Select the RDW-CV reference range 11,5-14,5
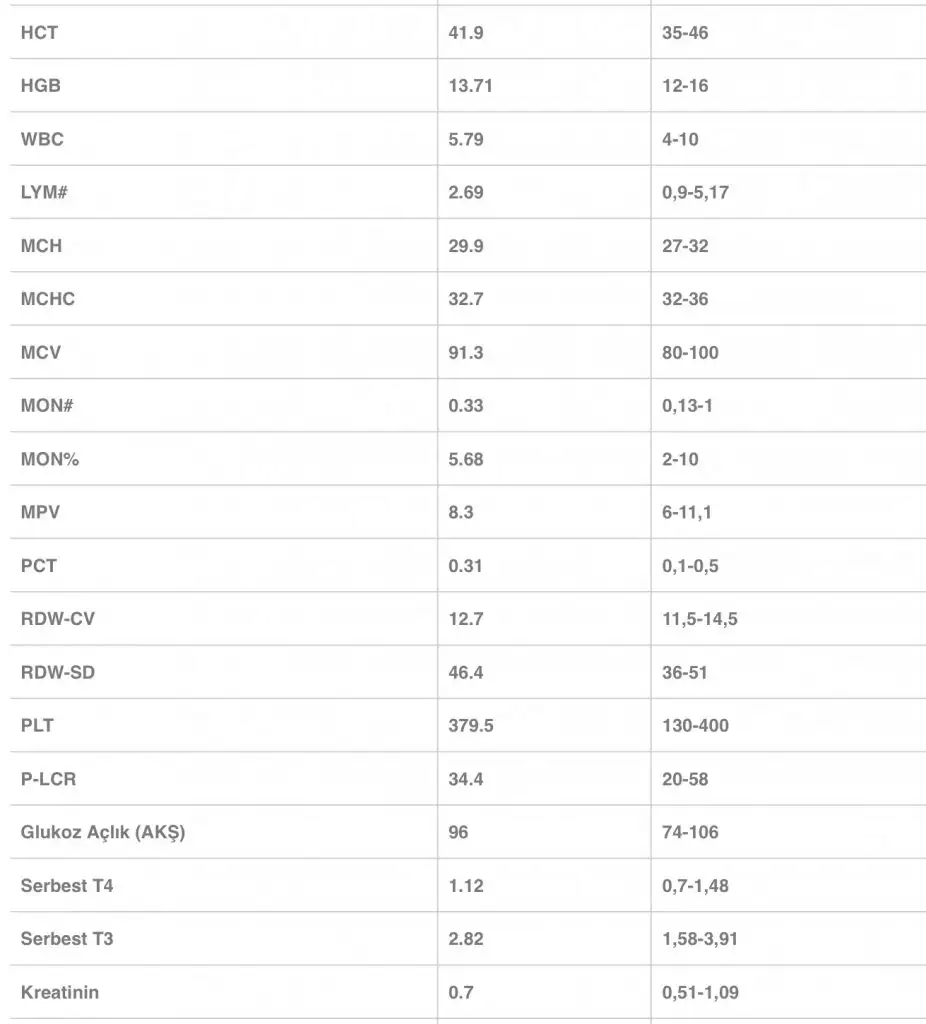926x1024 pixels. (x=699, y=619)
